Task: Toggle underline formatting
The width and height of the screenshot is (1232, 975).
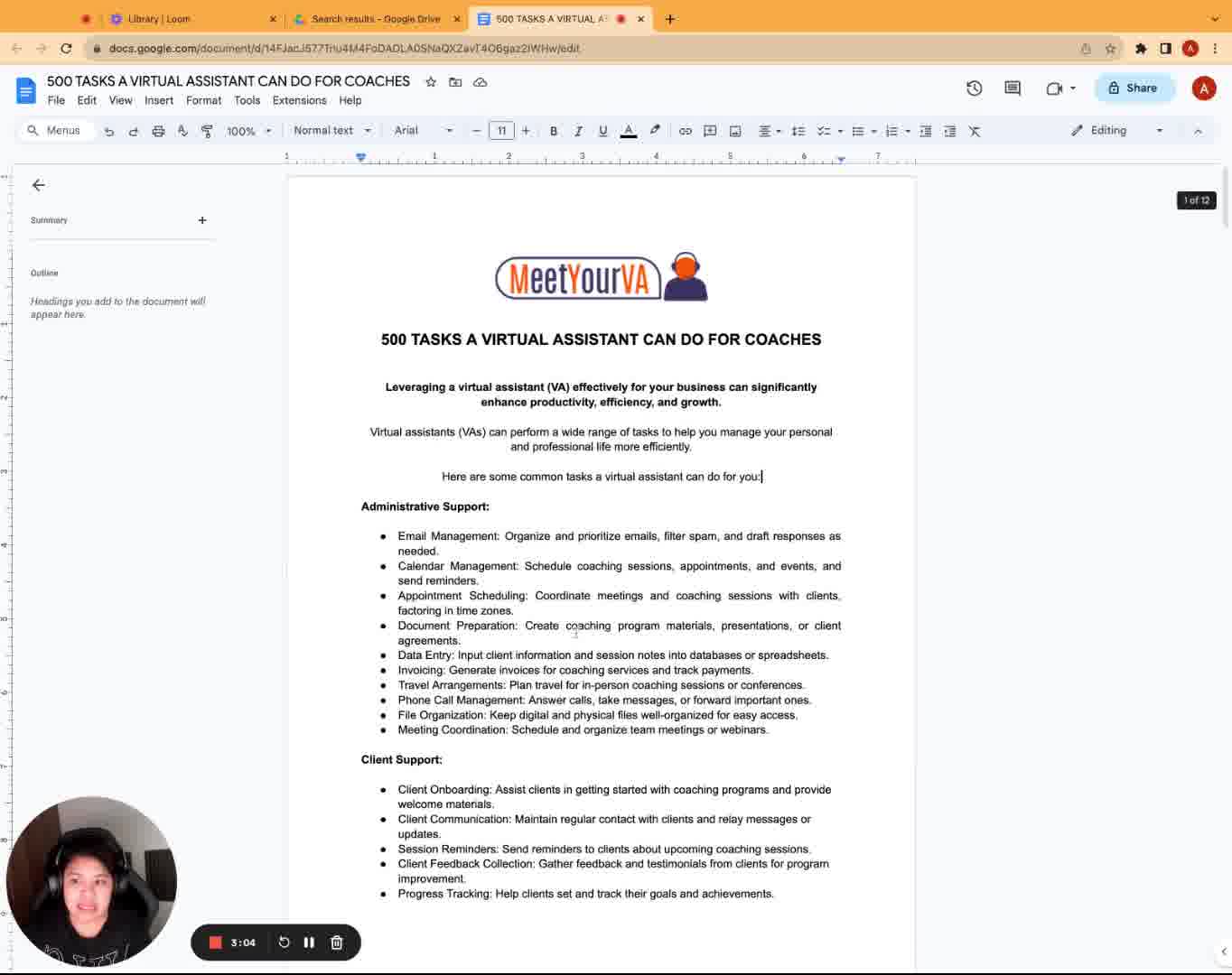Action: click(x=602, y=131)
